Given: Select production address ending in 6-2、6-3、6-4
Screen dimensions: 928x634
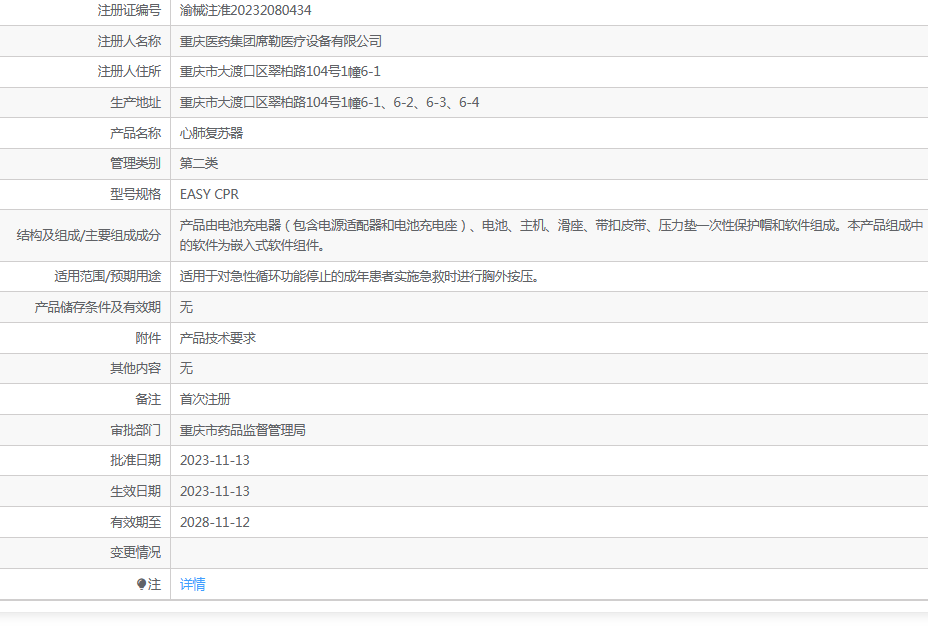Looking at the screenshot, I should pyautogui.click(x=329, y=102).
